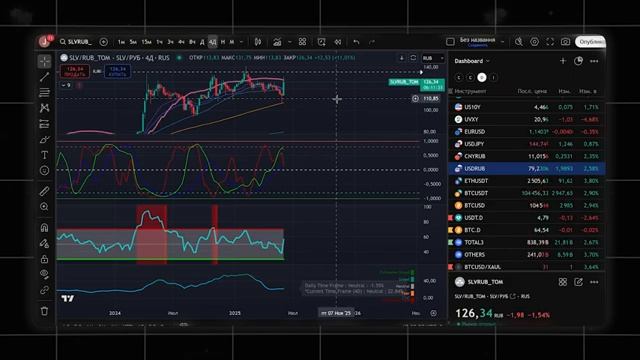Select the brush drawing tool
This screenshot has width=640, height=360.
click(x=44, y=140)
